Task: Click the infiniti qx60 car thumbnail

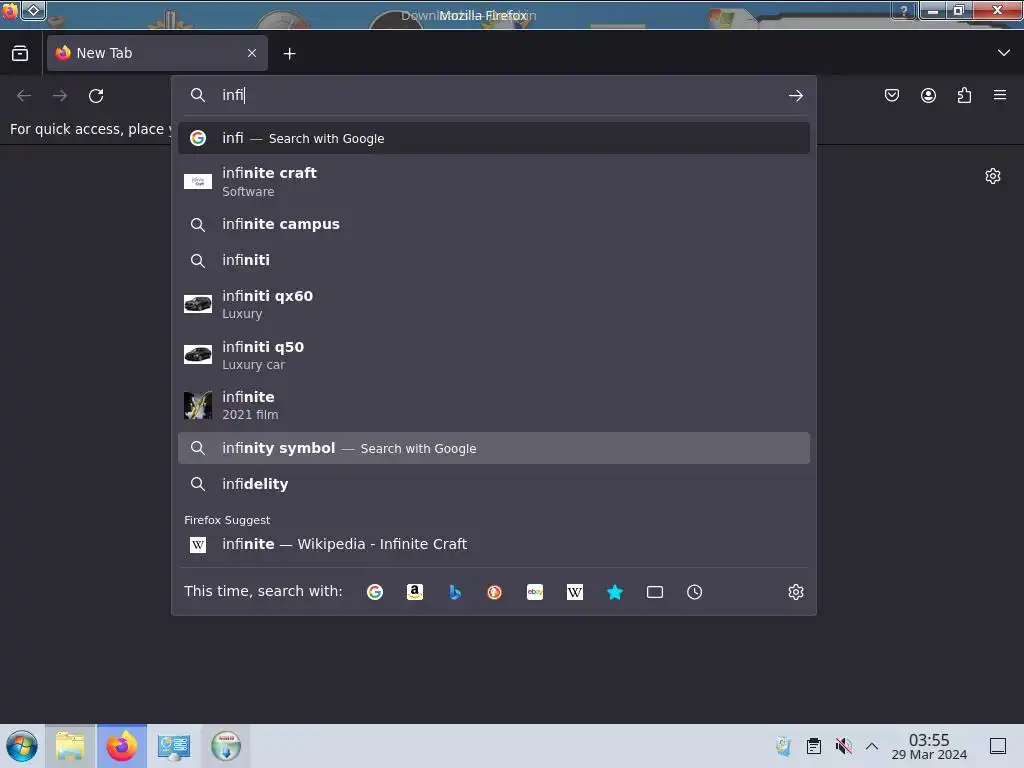Action: click(198, 304)
